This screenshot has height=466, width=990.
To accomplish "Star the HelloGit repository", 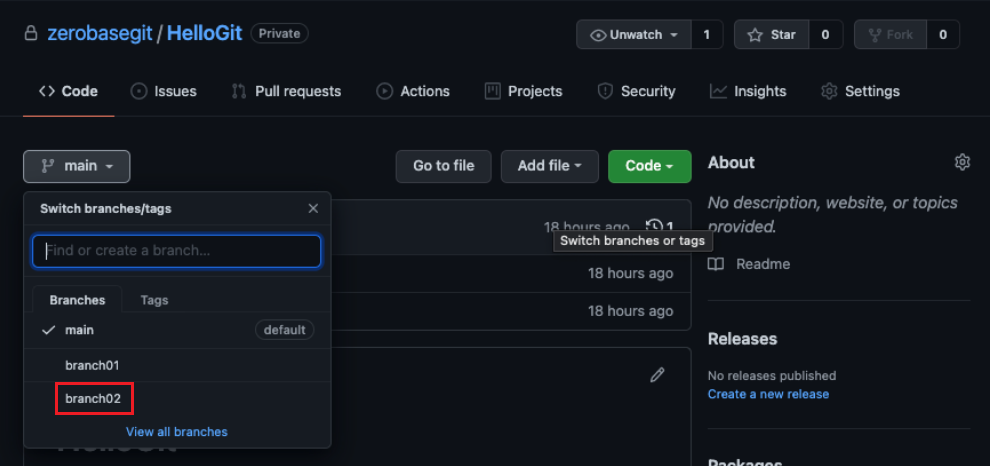I will (770, 35).
